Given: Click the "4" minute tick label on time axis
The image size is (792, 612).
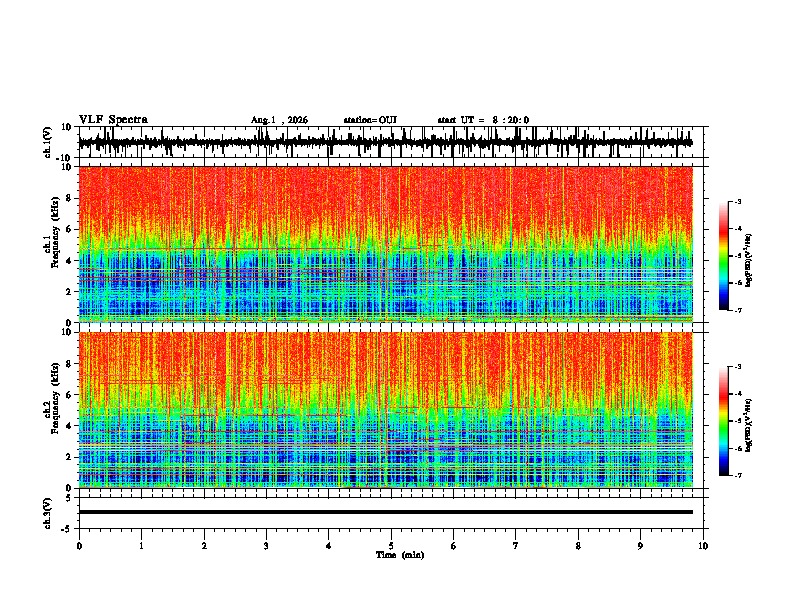Looking at the screenshot, I should tap(329, 546).
